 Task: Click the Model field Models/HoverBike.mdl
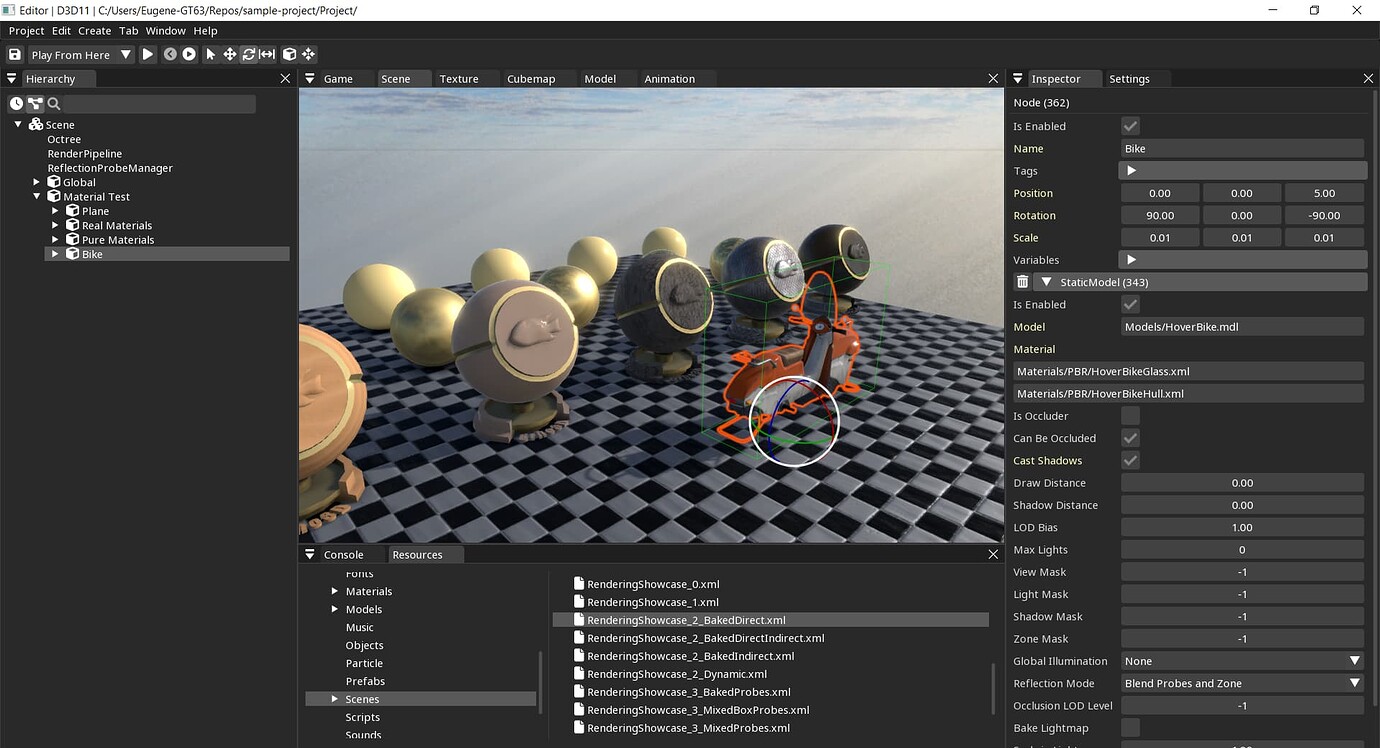1242,327
